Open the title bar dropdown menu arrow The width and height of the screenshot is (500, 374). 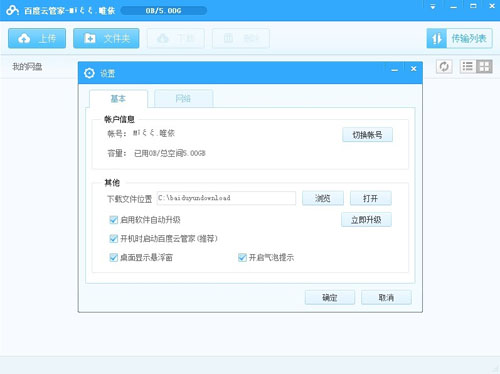click(x=433, y=7)
